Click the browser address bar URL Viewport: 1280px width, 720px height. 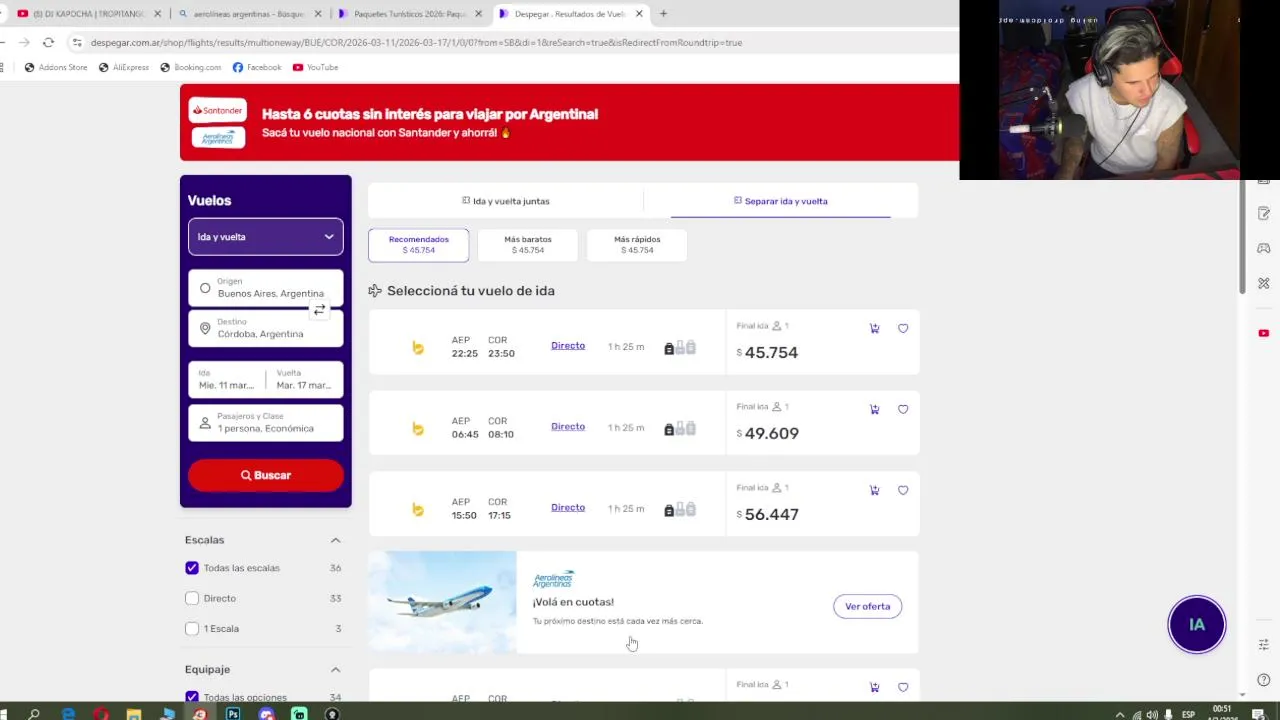pos(416,42)
